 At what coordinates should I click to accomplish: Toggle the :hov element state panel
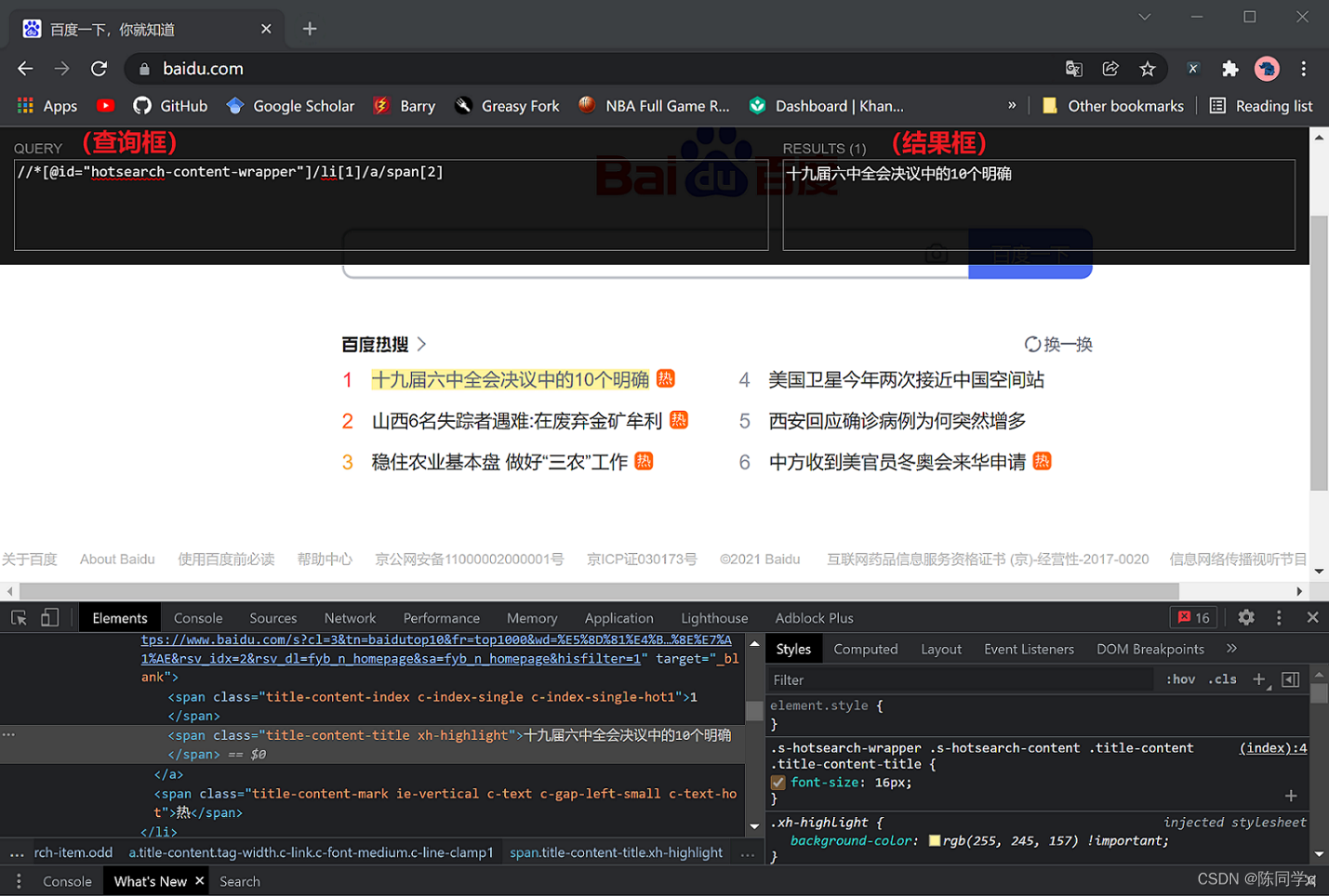(x=1180, y=680)
